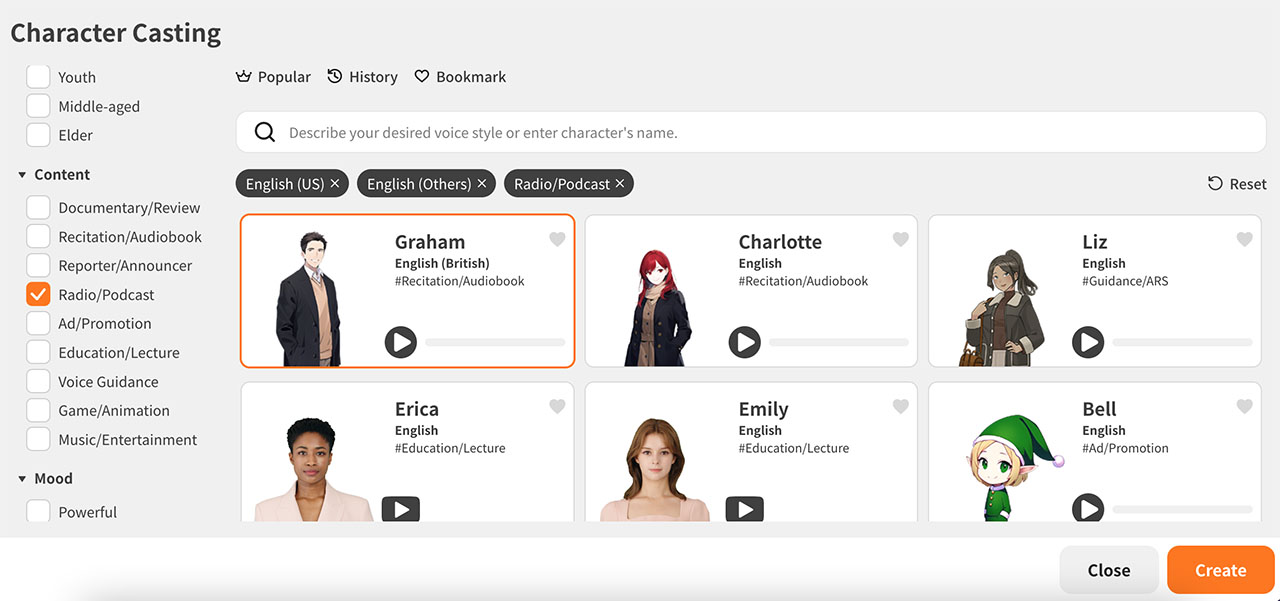Remove the English (Others) filter chip
This screenshot has height=601, width=1280.
click(482, 184)
